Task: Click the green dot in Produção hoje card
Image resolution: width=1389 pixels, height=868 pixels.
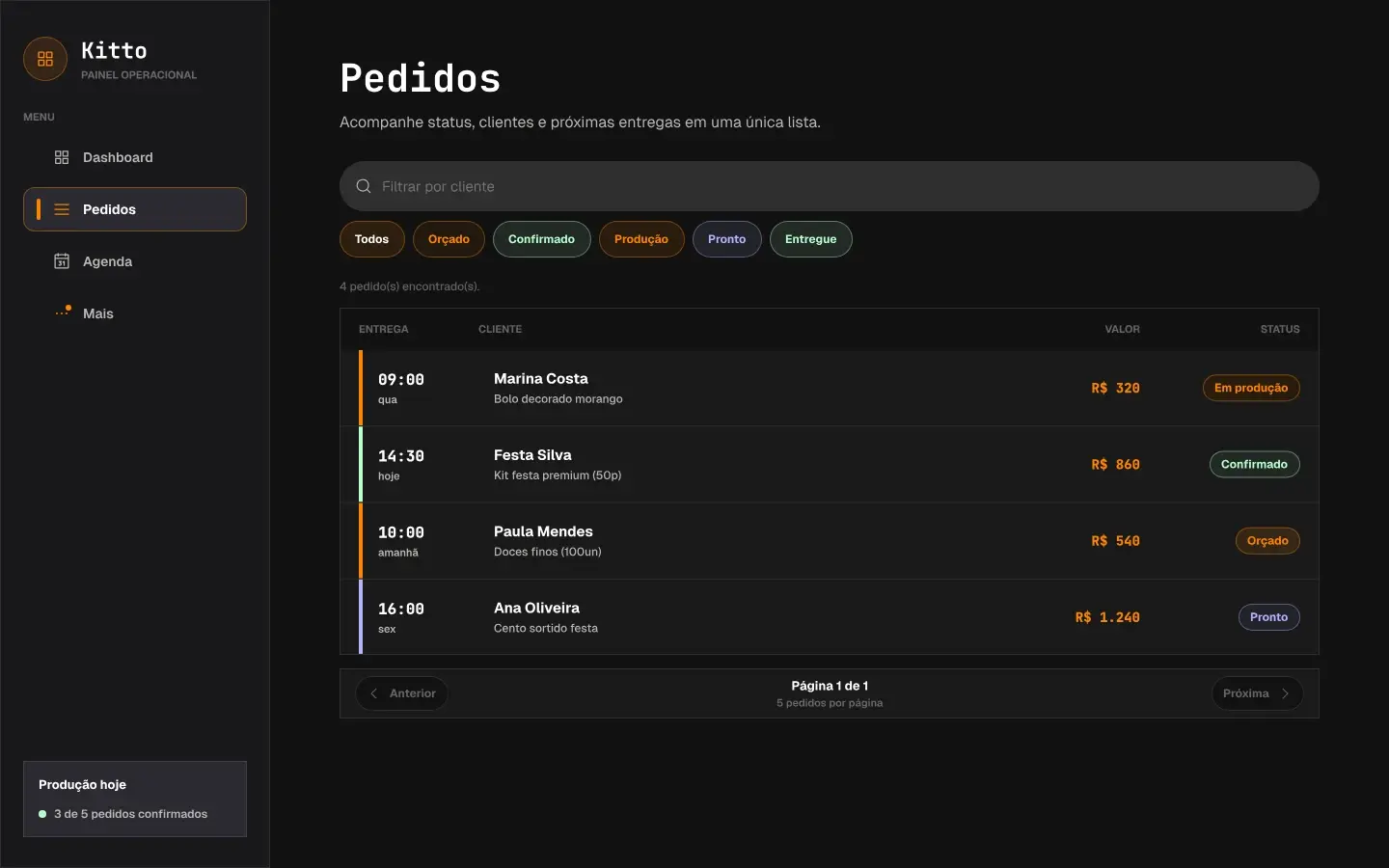Action: [x=42, y=814]
